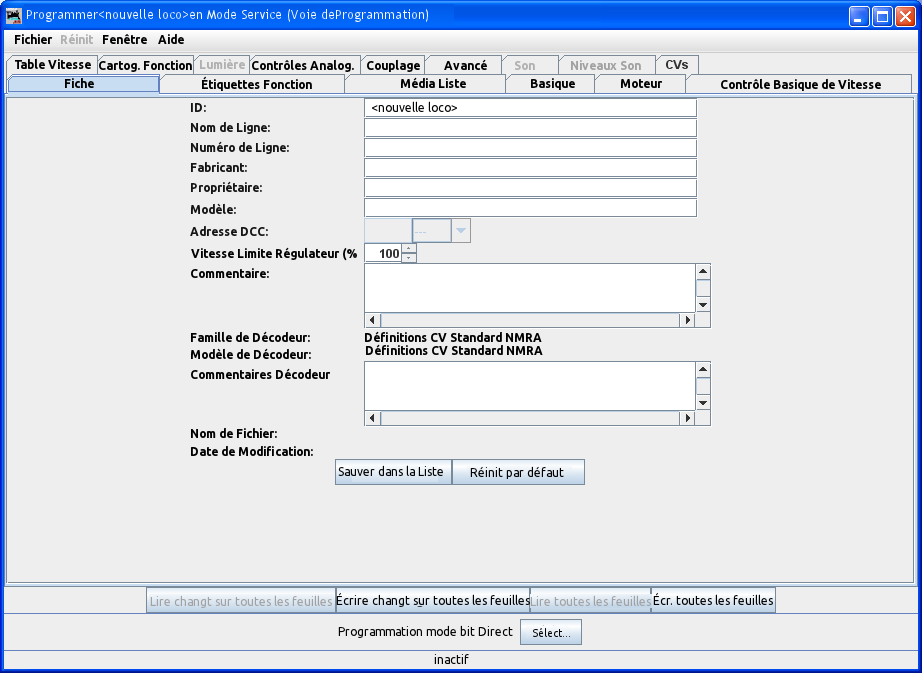
Task: Open the Fenêtre menu
Action: click(124, 40)
